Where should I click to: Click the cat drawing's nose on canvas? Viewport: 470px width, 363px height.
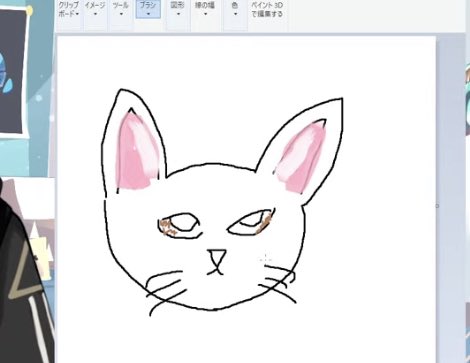[x=217, y=258]
